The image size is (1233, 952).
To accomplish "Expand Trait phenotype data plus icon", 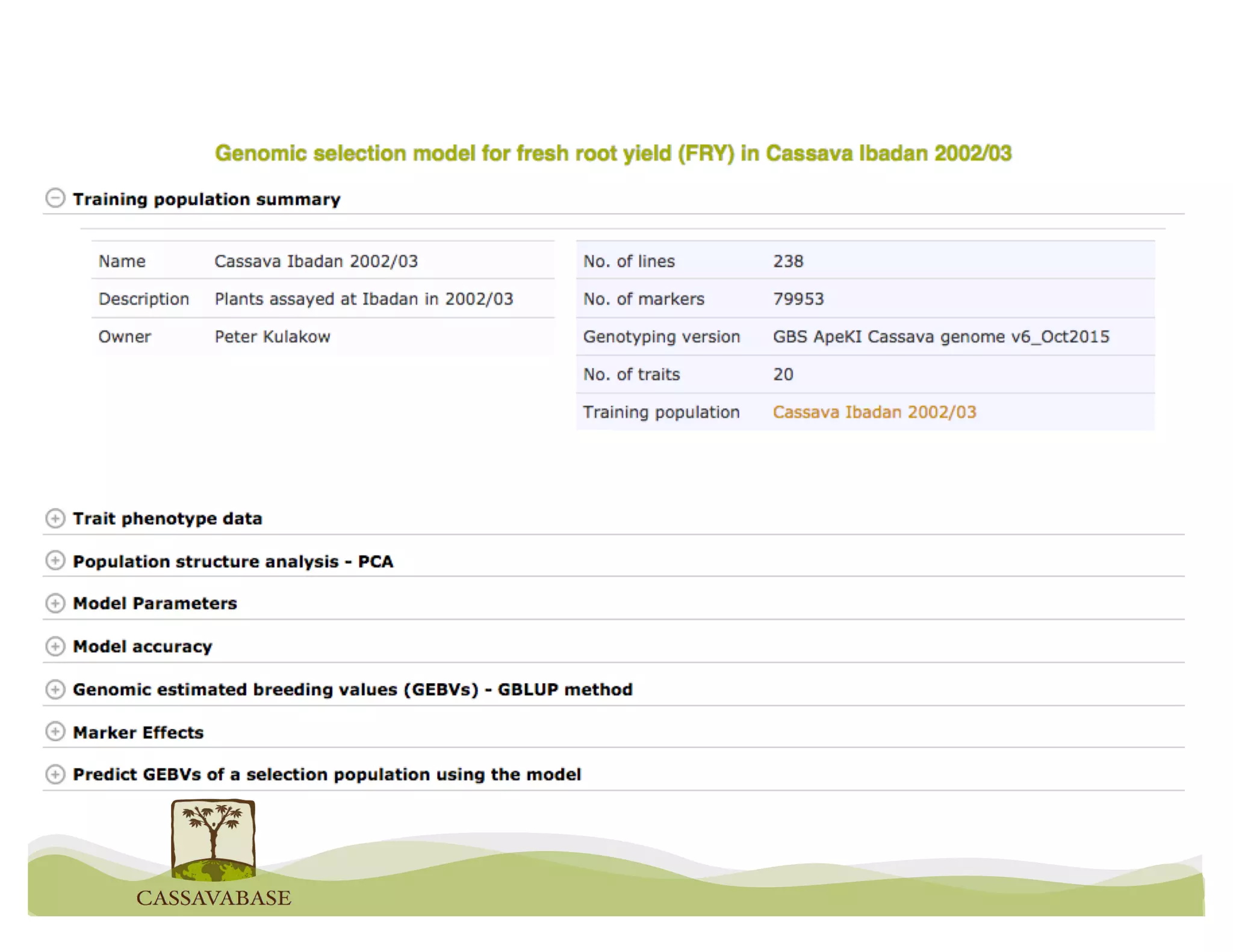I will pyautogui.click(x=55, y=518).
